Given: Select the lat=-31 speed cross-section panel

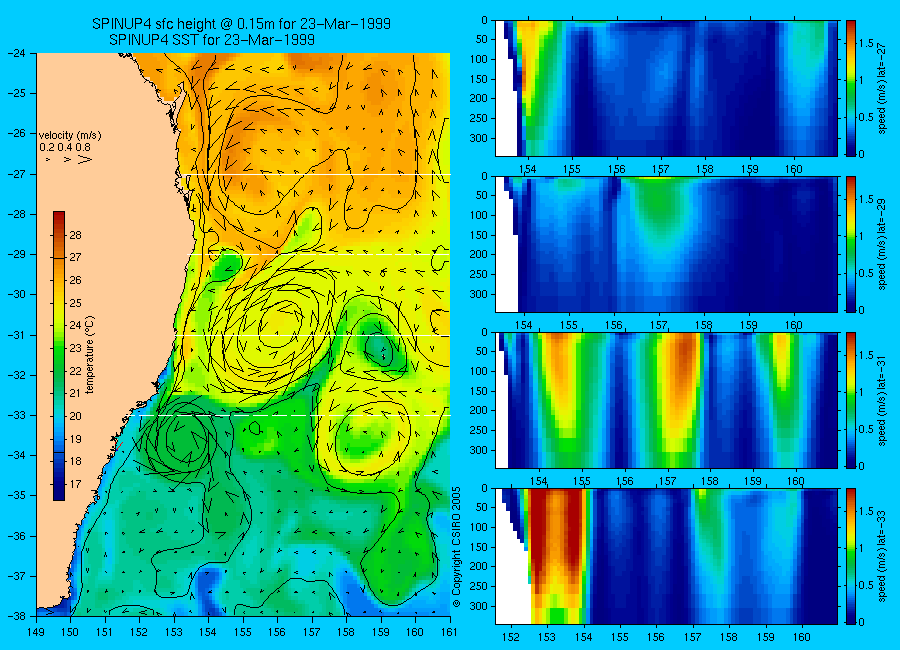Looking at the screenshot, I should (666, 400).
